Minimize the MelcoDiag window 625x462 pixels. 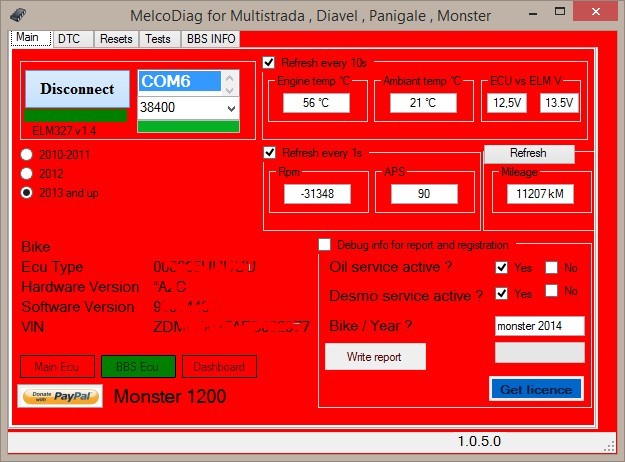coord(533,14)
